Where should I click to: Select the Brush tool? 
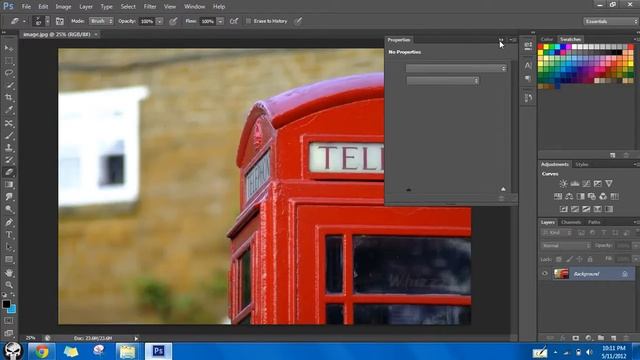pyautogui.click(x=9, y=135)
